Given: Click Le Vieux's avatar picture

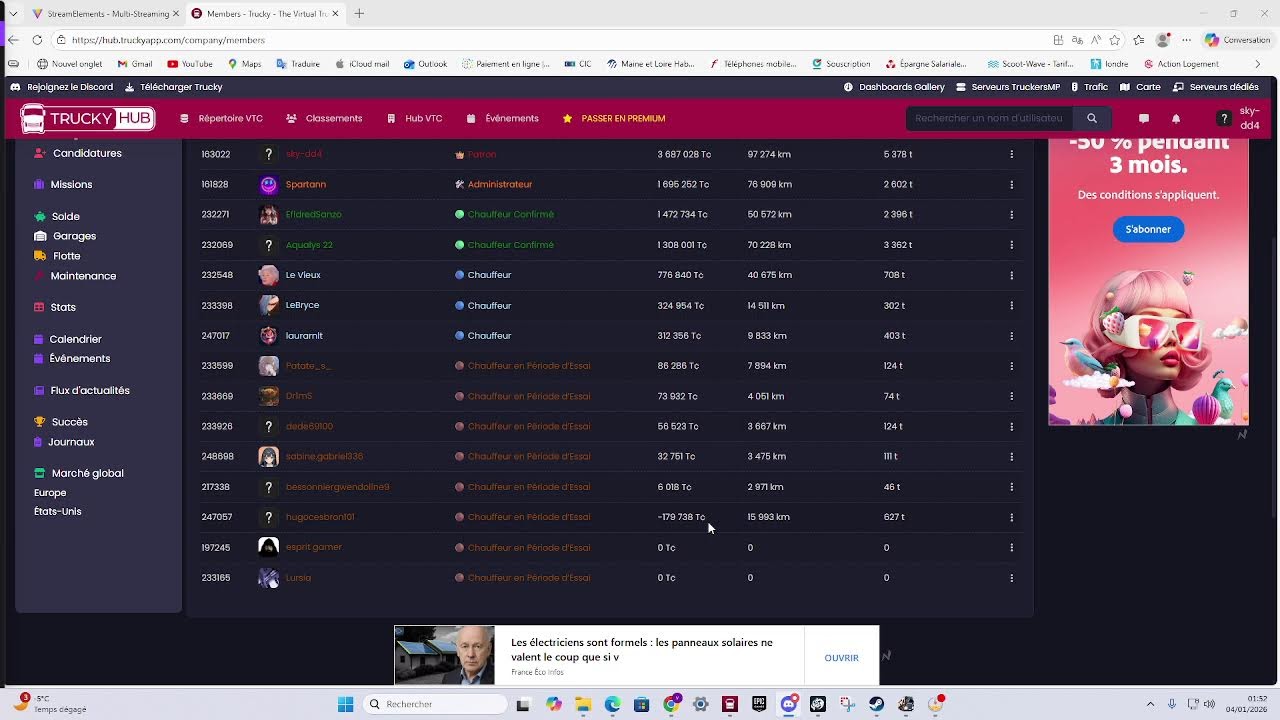Looking at the screenshot, I should (x=268, y=275).
